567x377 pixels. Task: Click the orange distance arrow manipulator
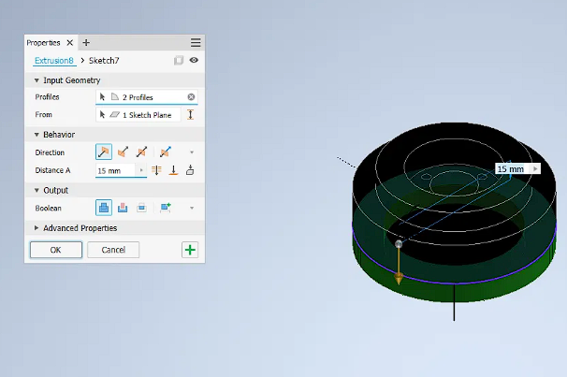pyautogui.click(x=398, y=278)
